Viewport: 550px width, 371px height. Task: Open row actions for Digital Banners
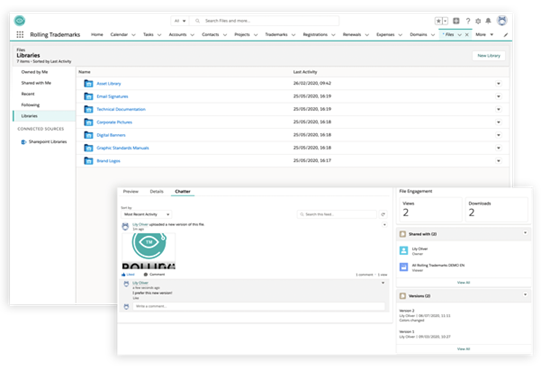498,135
